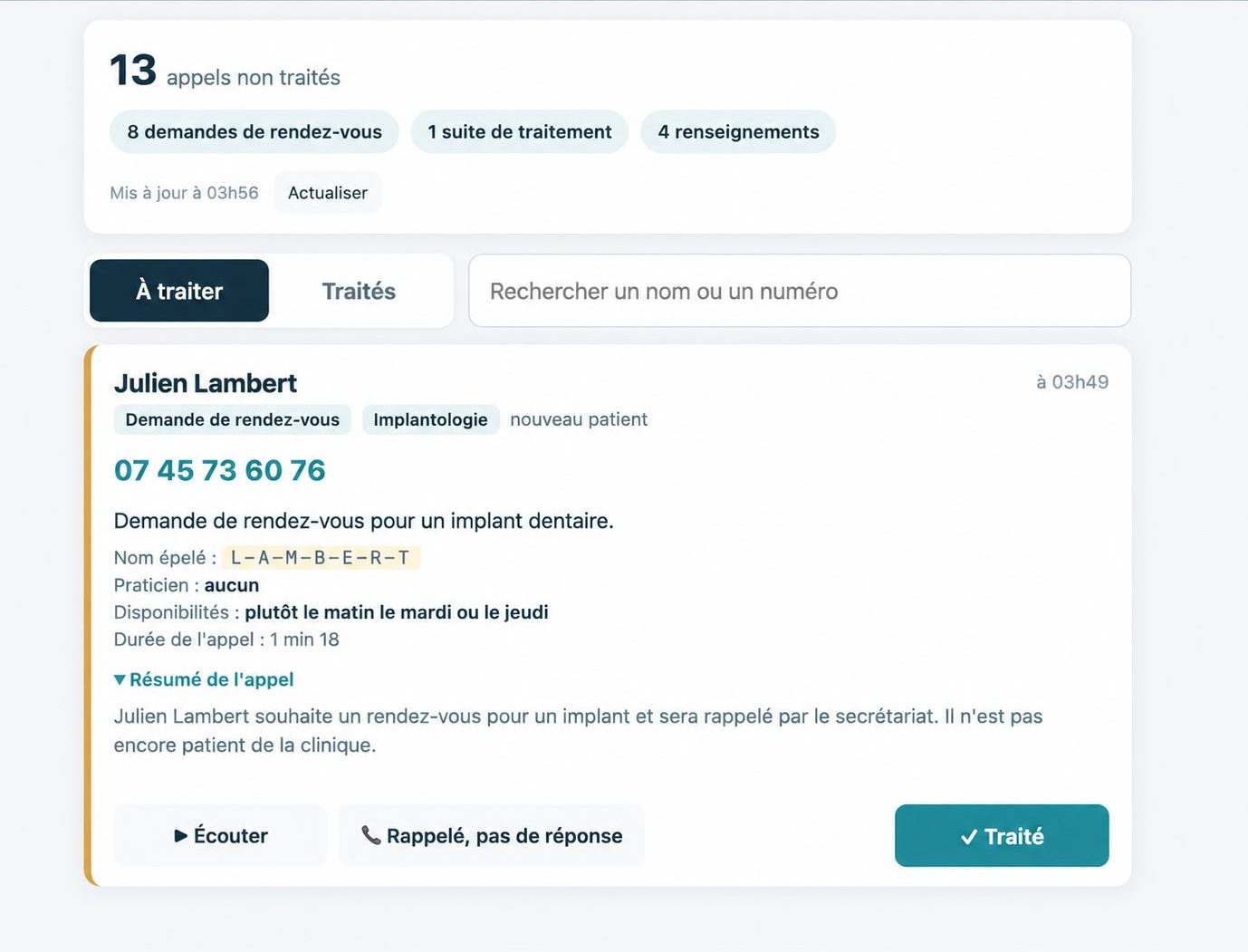Viewport: 1248px width, 952px height.
Task: Toggle the Résumé de l'appel section
Action: pyautogui.click(x=204, y=679)
